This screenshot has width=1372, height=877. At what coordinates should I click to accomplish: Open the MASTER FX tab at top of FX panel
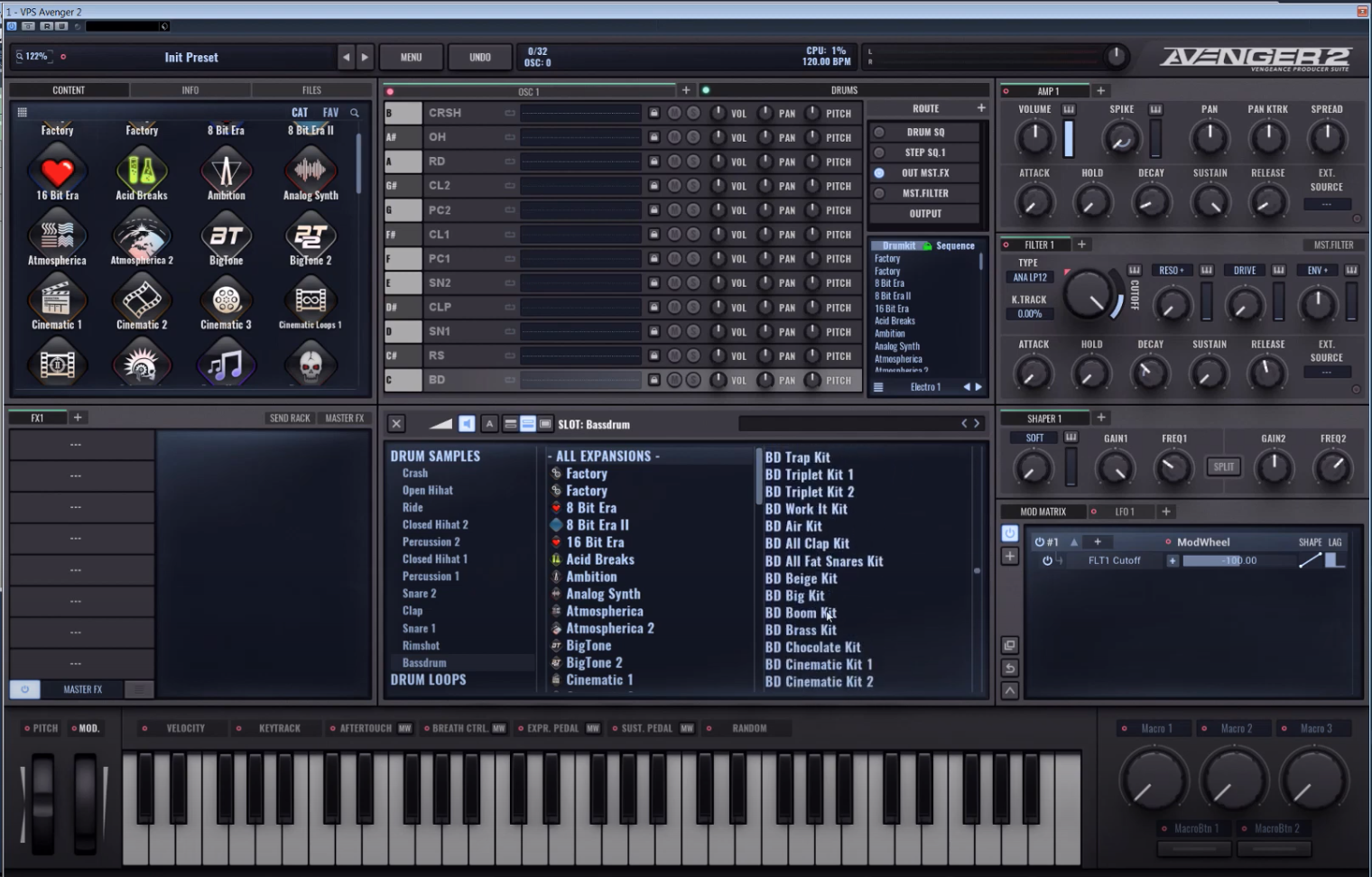pyautogui.click(x=345, y=418)
